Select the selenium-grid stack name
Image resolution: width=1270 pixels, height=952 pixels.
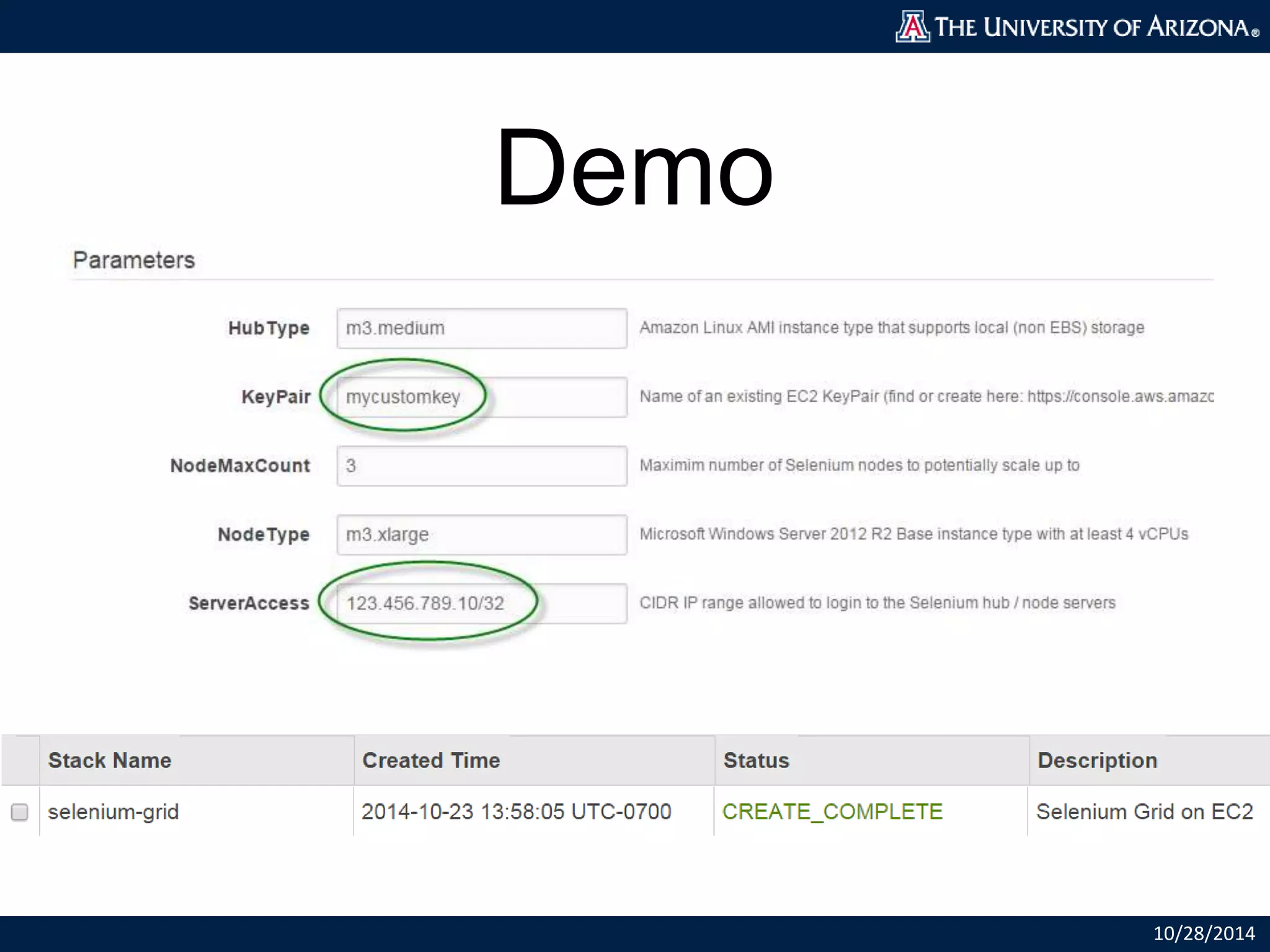point(113,812)
